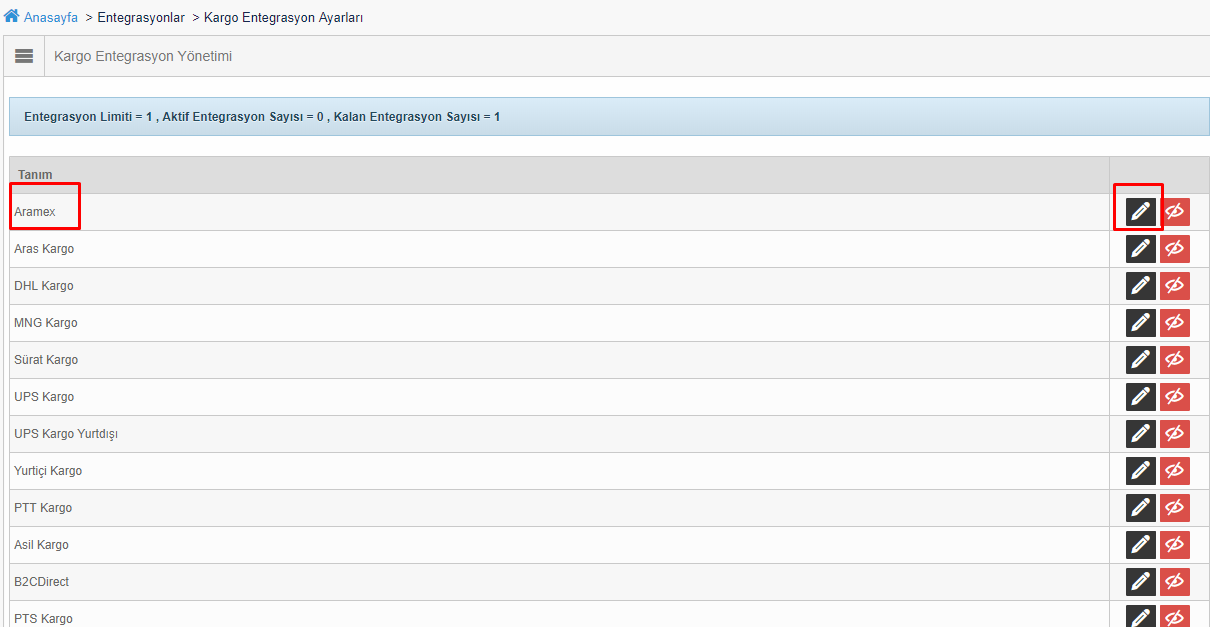Edit Sürat Kargo integration settings
1210x627 pixels.
click(1141, 360)
